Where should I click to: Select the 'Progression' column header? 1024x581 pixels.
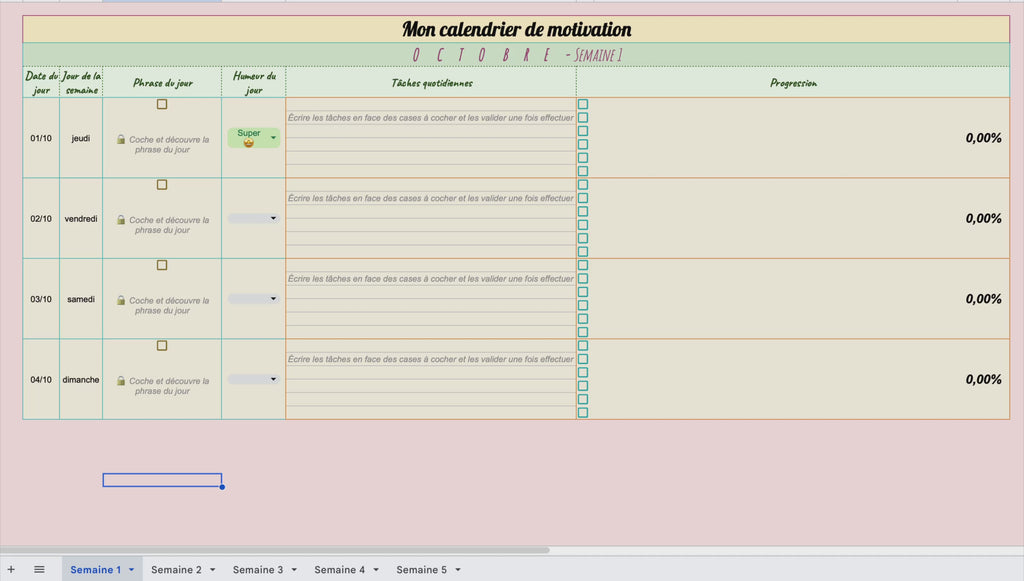793,83
